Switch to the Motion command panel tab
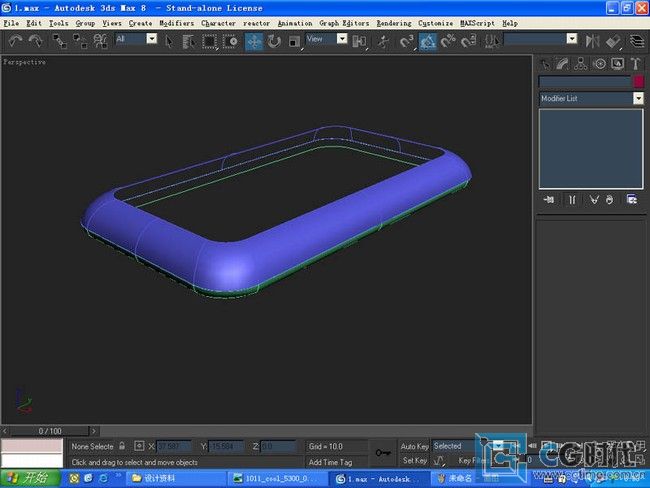The height and width of the screenshot is (488, 650). 599,63
